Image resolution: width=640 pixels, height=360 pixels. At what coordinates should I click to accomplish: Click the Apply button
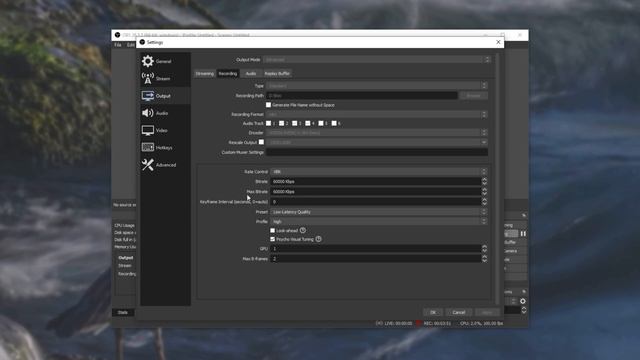(487, 312)
